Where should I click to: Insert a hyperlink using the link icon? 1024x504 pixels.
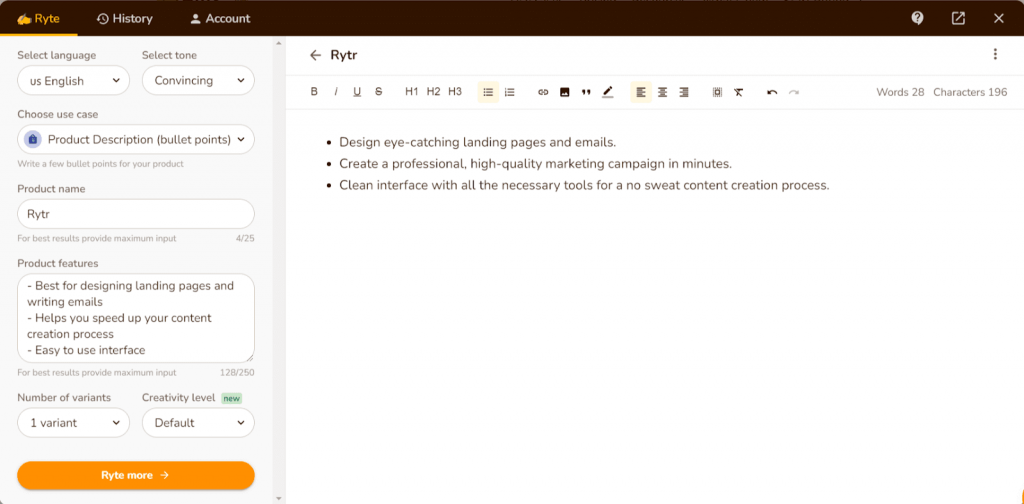543,92
